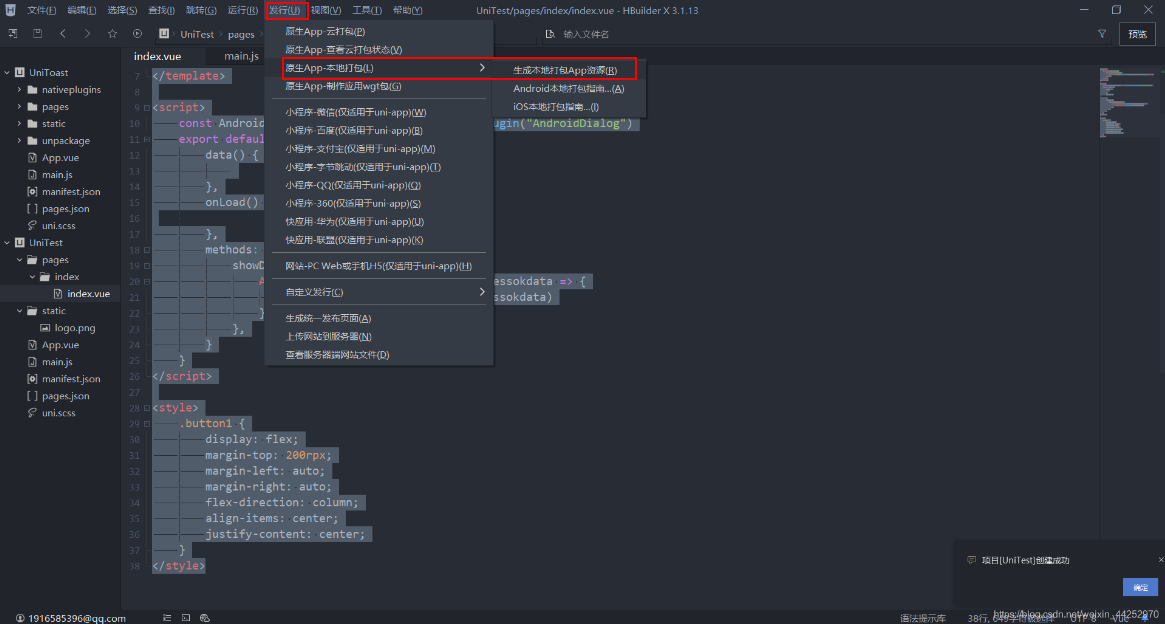Open main.js in the UniToast project
Screen dimensions: 1165x624
pyautogui.click(x=57, y=175)
